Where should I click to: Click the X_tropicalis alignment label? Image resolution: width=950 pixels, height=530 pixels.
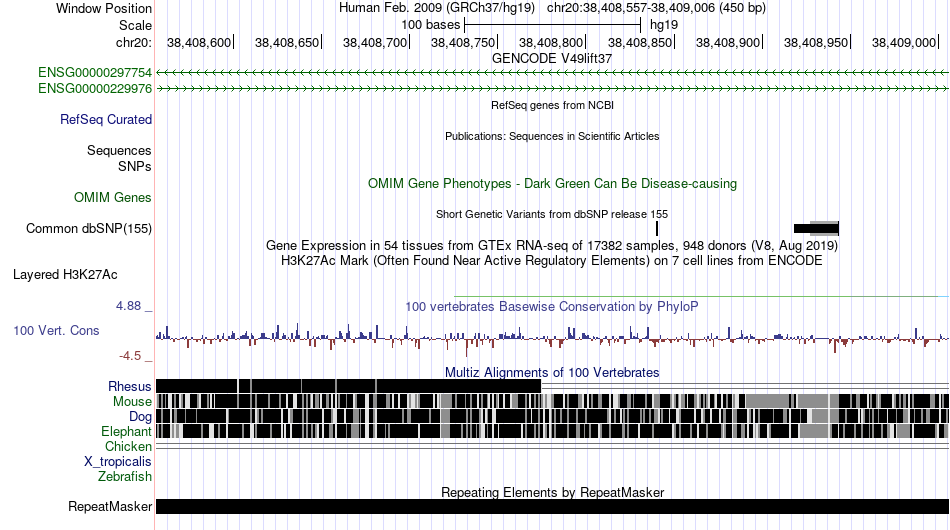pyautogui.click(x=118, y=462)
